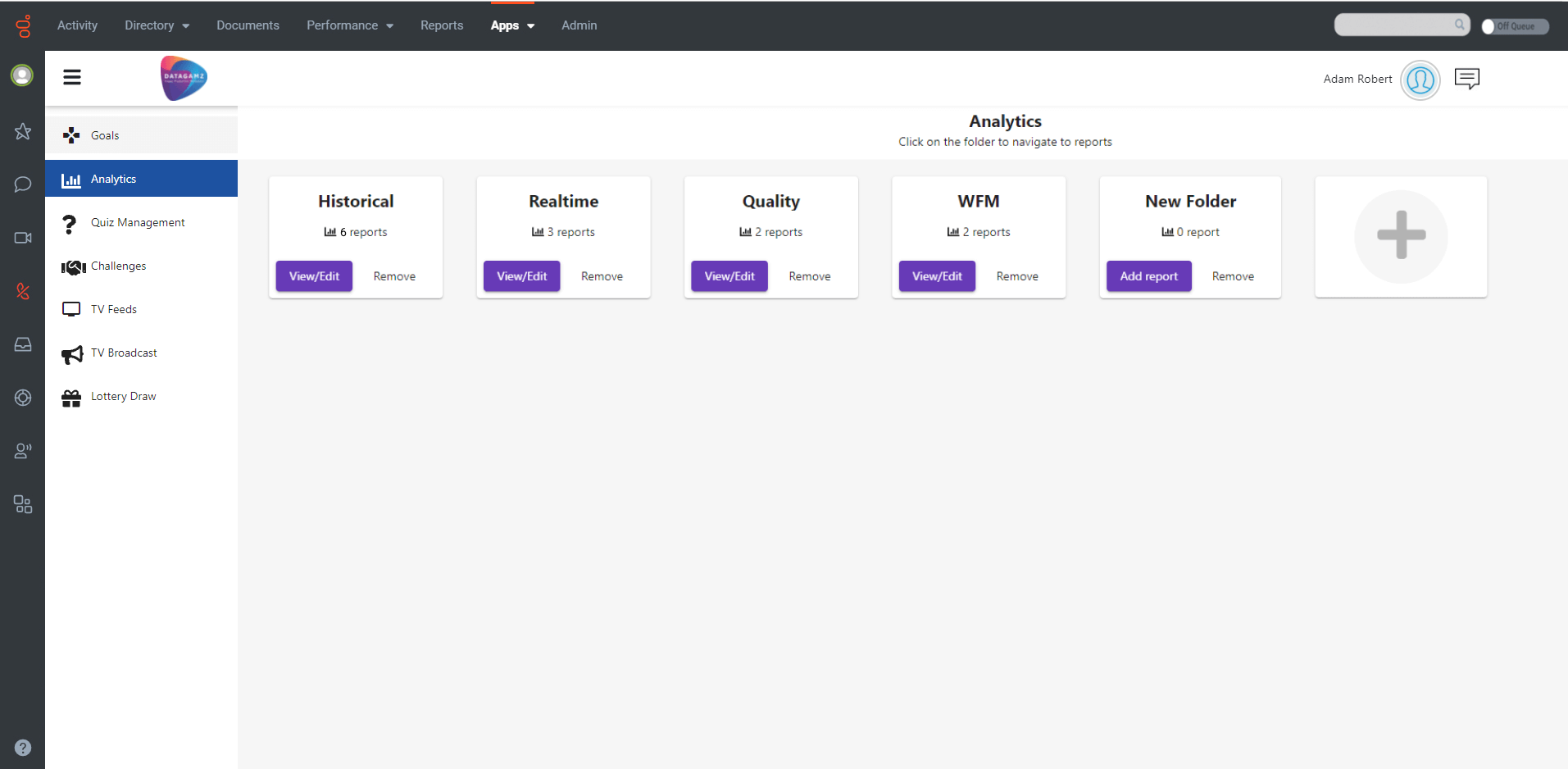Click the hamburger menu icon
The height and width of the screenshot is (769, 1568).
point(72,77)
